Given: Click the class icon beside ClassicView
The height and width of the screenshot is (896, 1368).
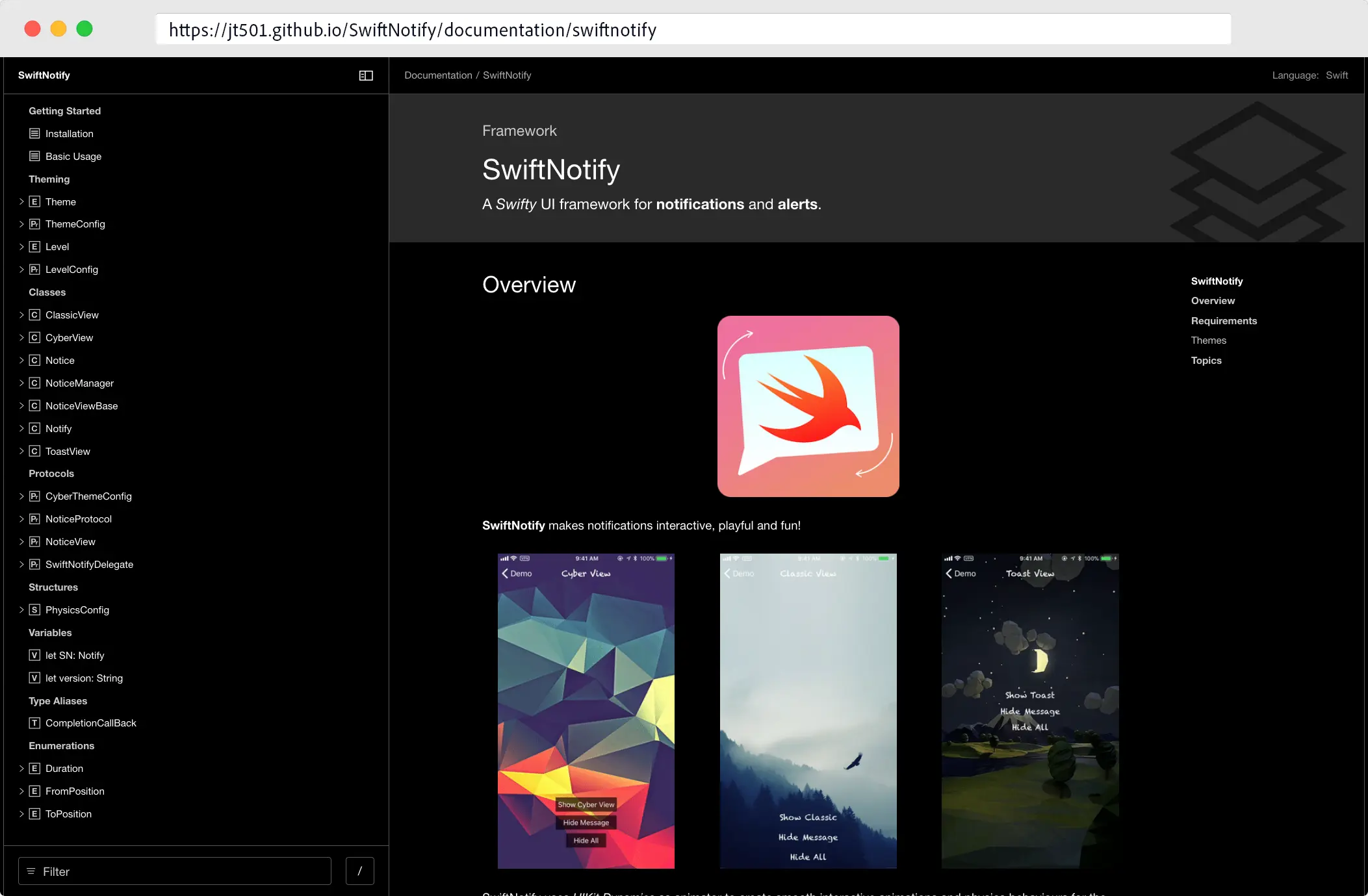Looking at the screenshot, I should coord(34,314).
